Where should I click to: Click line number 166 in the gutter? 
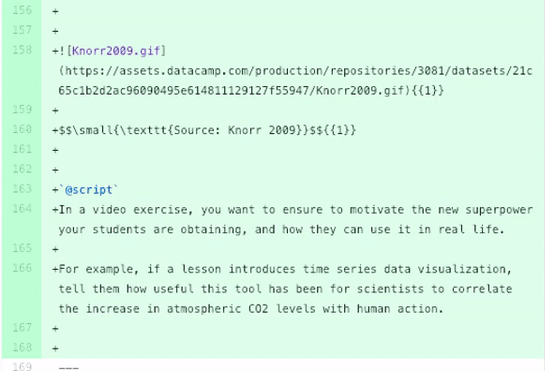tap(22, 268)
